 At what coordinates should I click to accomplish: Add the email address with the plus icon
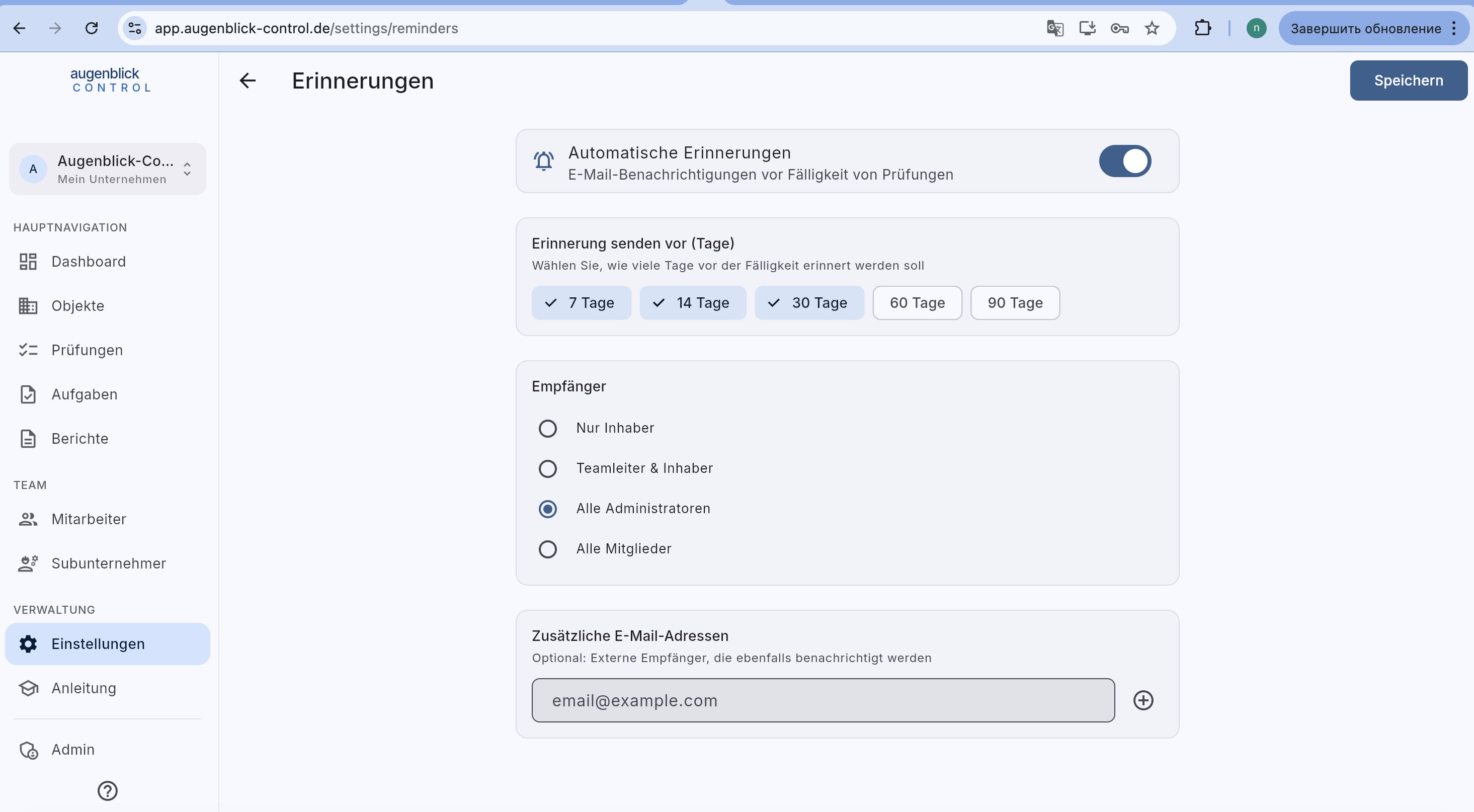pos(1143,700)
